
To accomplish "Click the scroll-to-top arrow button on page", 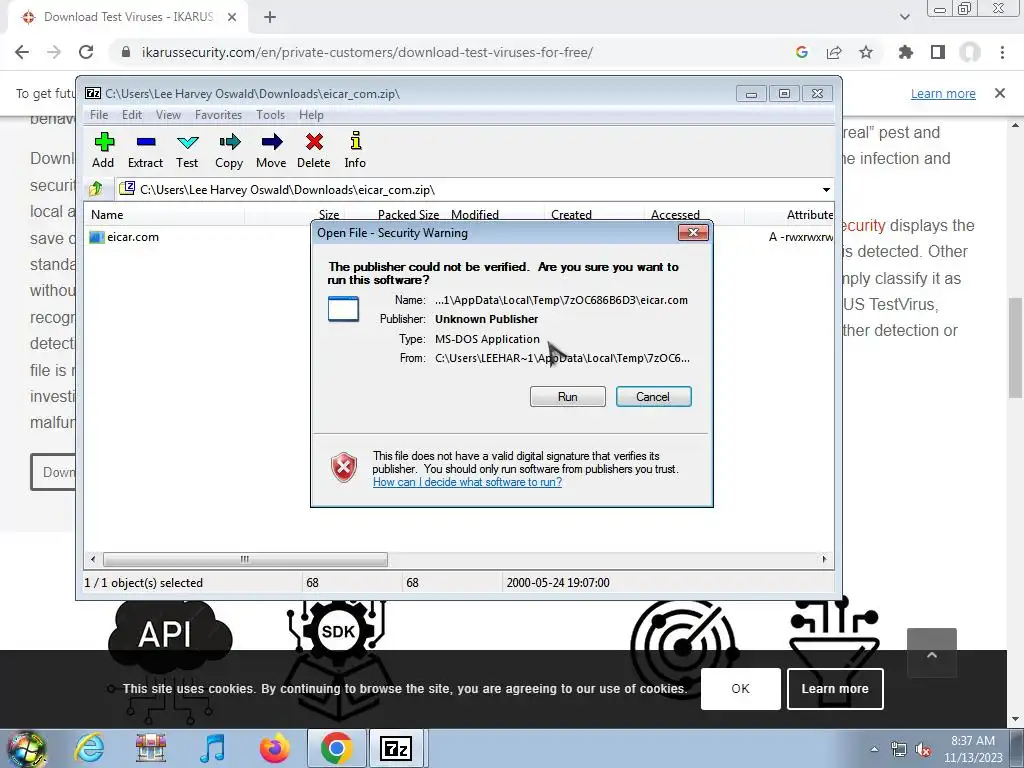I will point(932,653).
